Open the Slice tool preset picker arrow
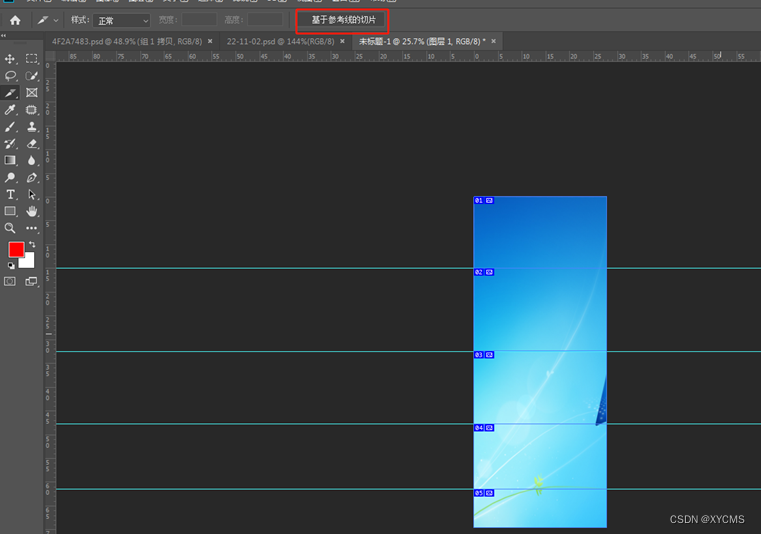761x534 pixels. [x=56, y=20]
